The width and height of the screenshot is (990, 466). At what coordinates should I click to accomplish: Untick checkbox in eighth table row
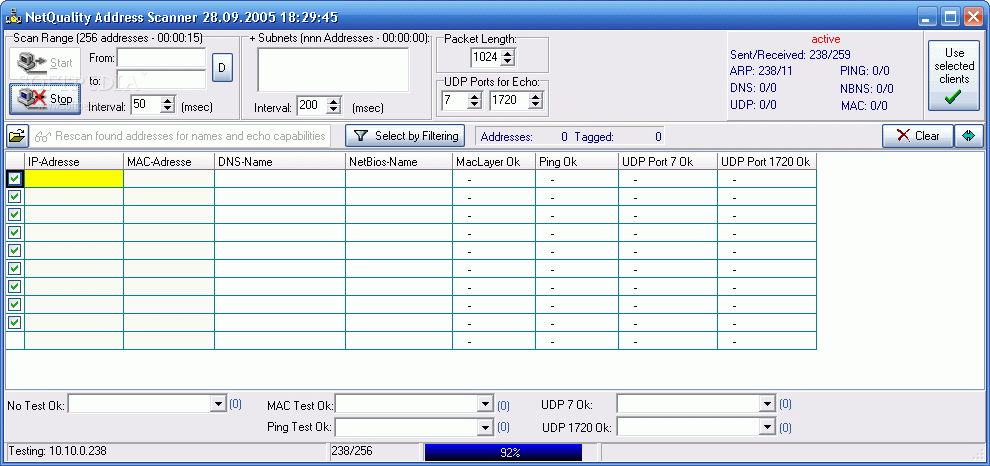point(15,304)
